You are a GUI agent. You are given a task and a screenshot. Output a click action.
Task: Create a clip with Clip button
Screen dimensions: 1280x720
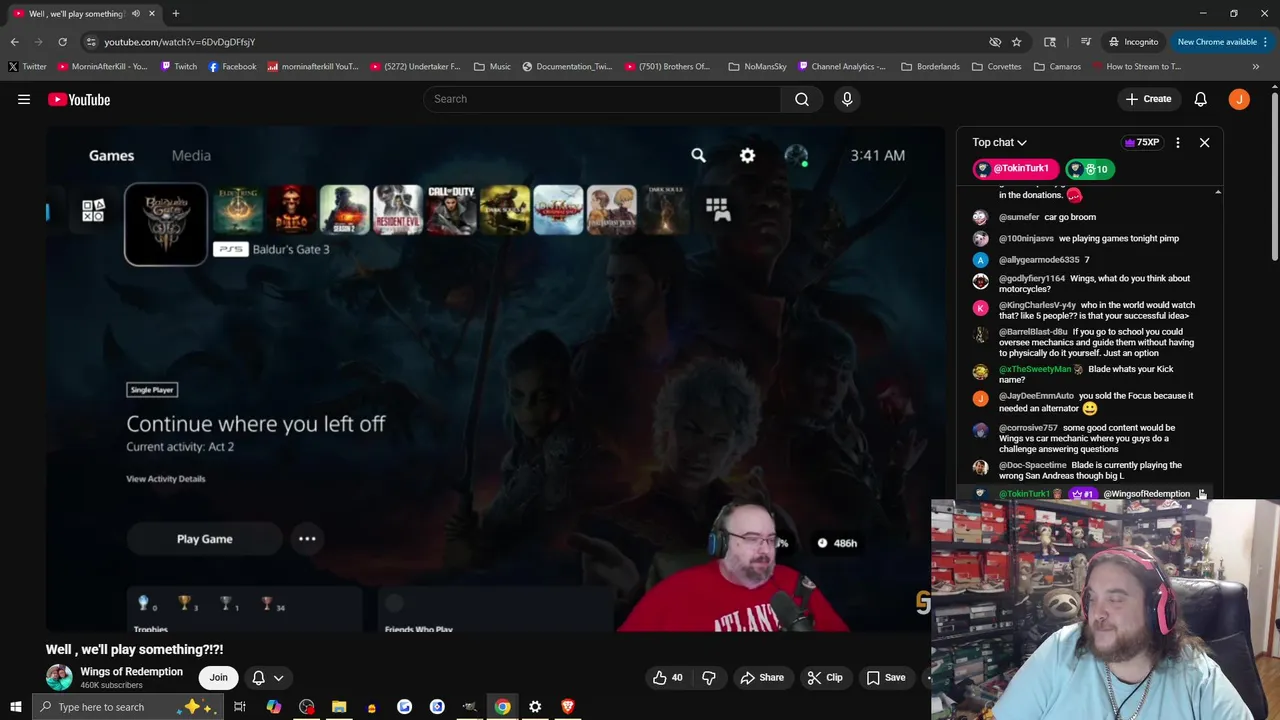tap(825, 678)
